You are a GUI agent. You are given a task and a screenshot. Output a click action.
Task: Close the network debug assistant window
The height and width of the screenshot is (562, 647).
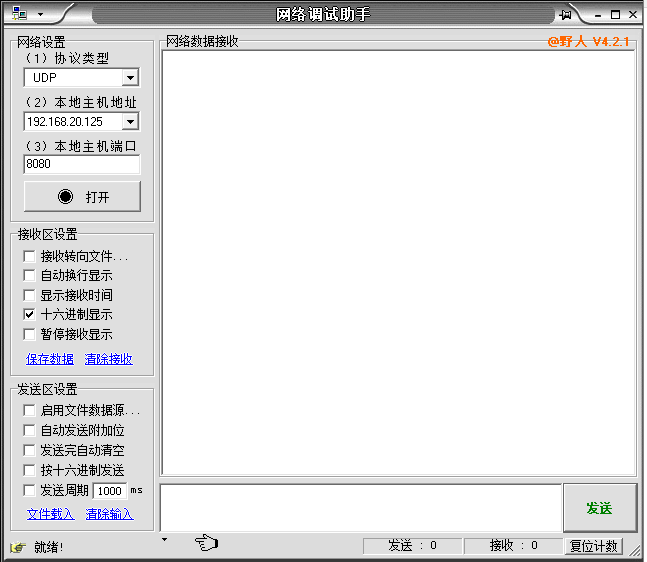[633, 14]
